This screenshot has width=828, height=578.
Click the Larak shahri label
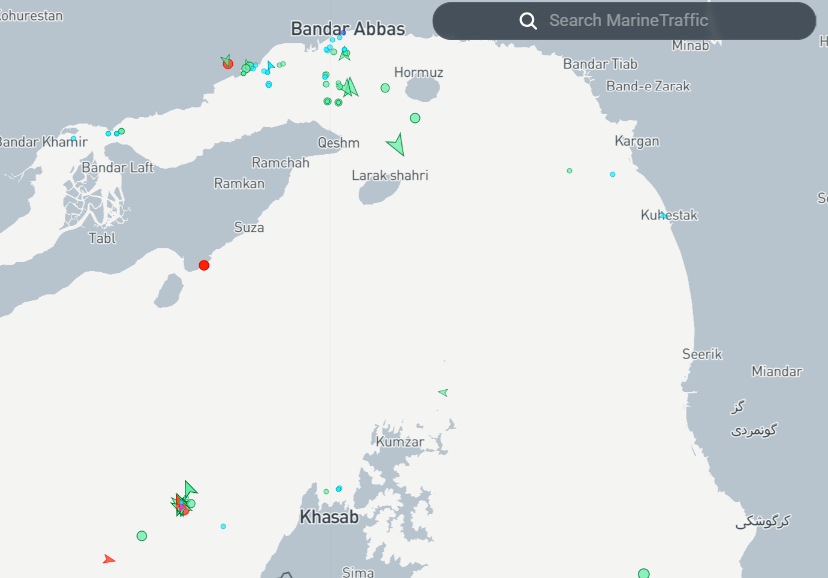coord(390,175)
